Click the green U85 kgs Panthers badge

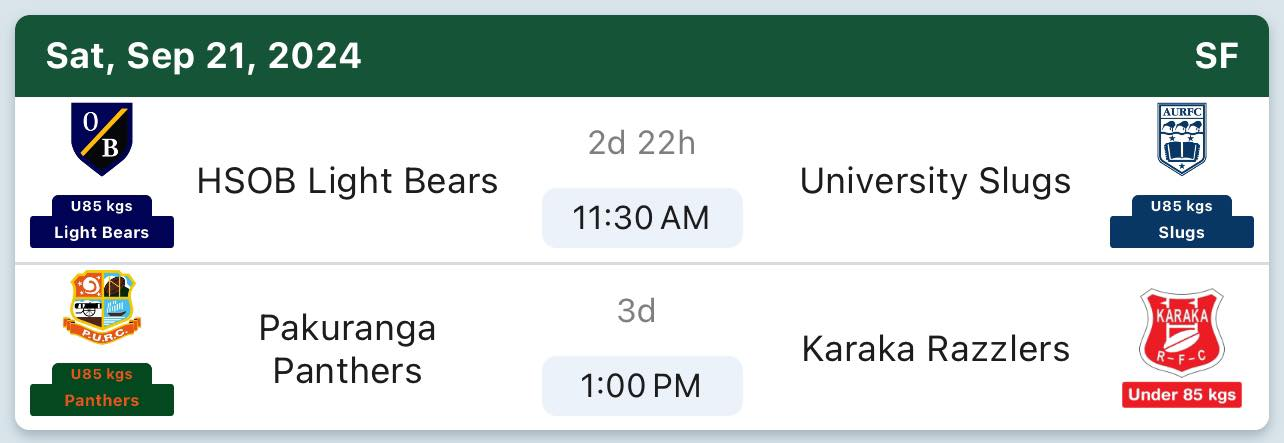(x=101, y=389)
